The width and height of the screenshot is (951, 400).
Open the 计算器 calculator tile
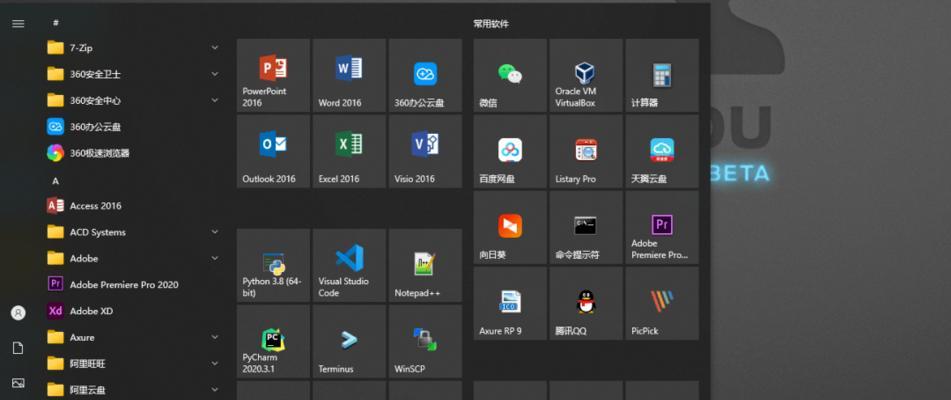(662, 76)
